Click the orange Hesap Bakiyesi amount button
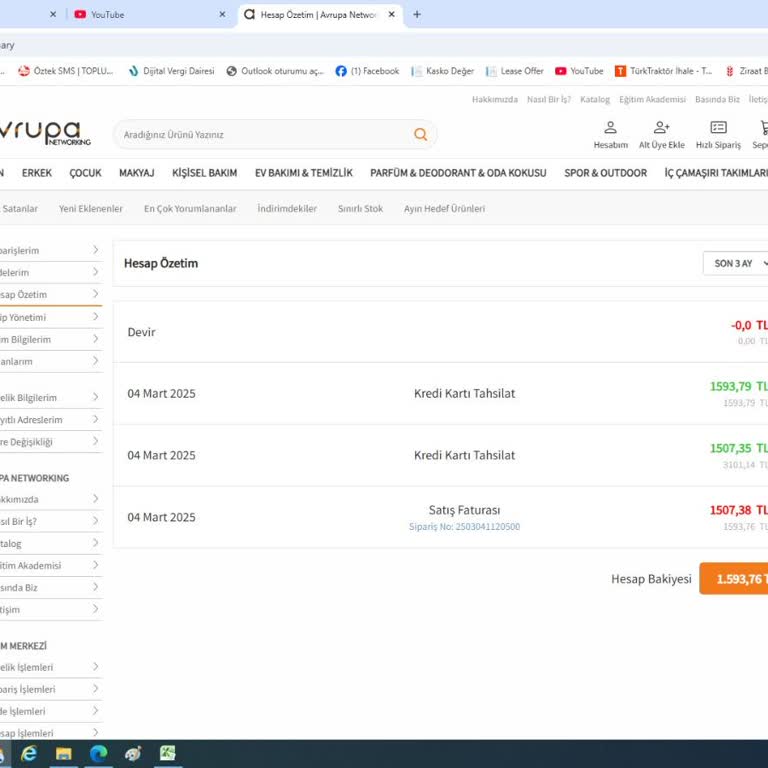Screen dimensions: 768x768 coord(734,578)
